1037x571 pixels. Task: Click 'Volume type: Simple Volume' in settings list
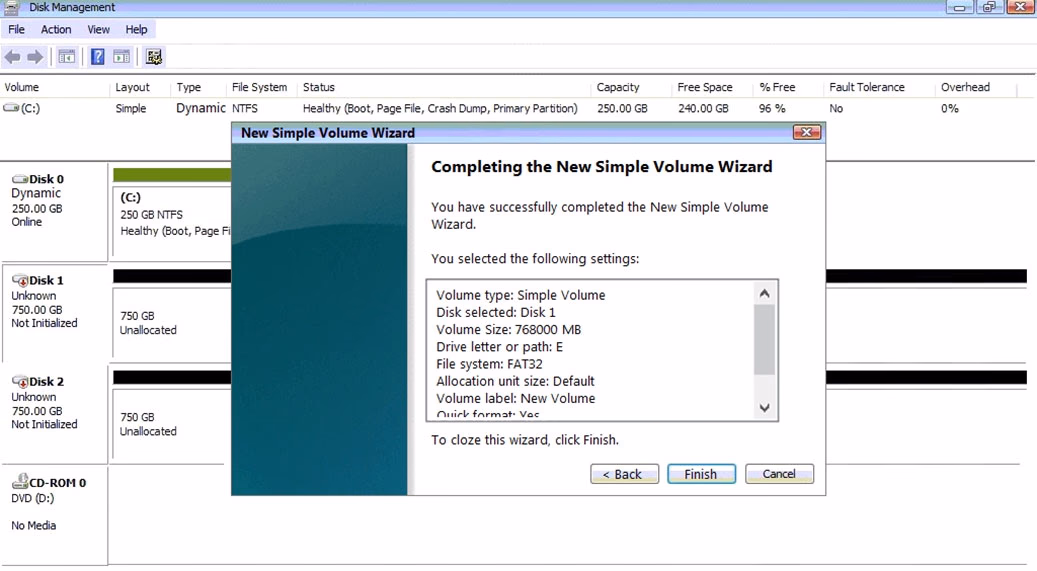[x=520, y=295]
